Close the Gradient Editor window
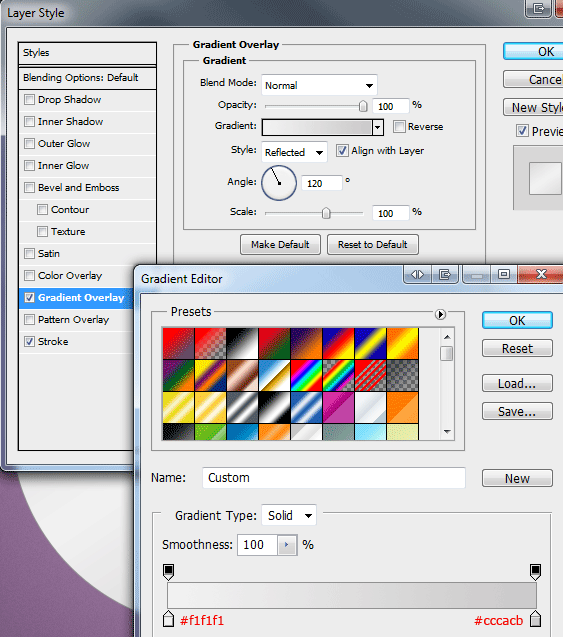The height and width of the screenshot is (637, 563). coord(541,275)
